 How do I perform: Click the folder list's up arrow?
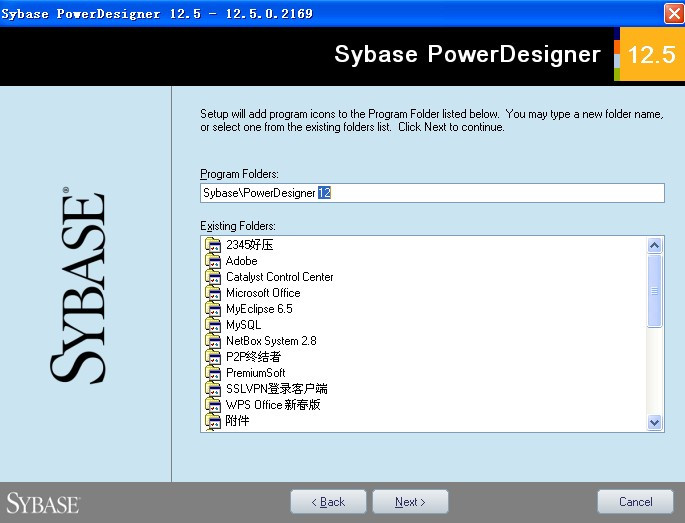pyautogui.click(x=654, y=246)
